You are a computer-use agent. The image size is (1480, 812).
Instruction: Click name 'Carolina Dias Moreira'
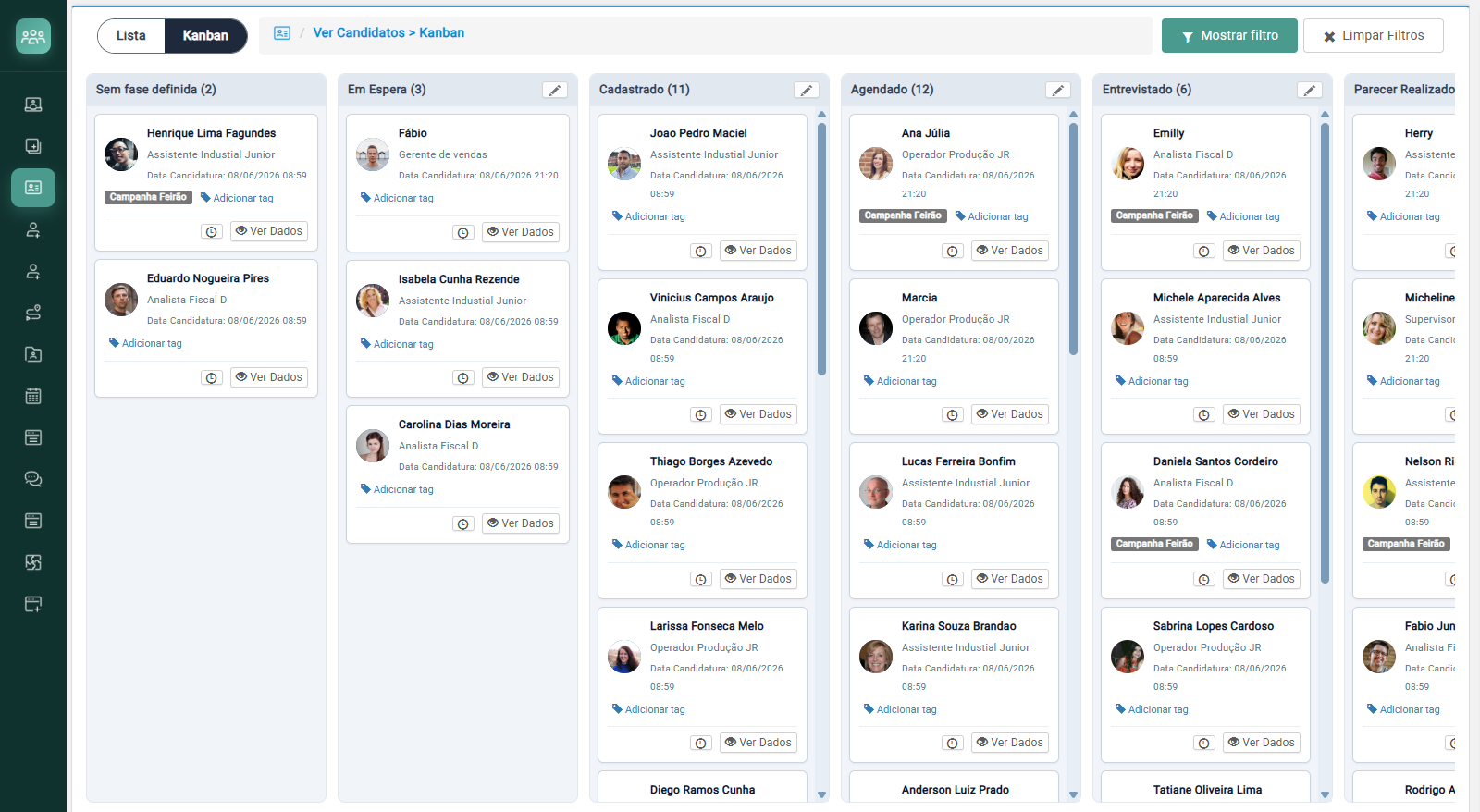pyautogui.click(x=454, y=424)
